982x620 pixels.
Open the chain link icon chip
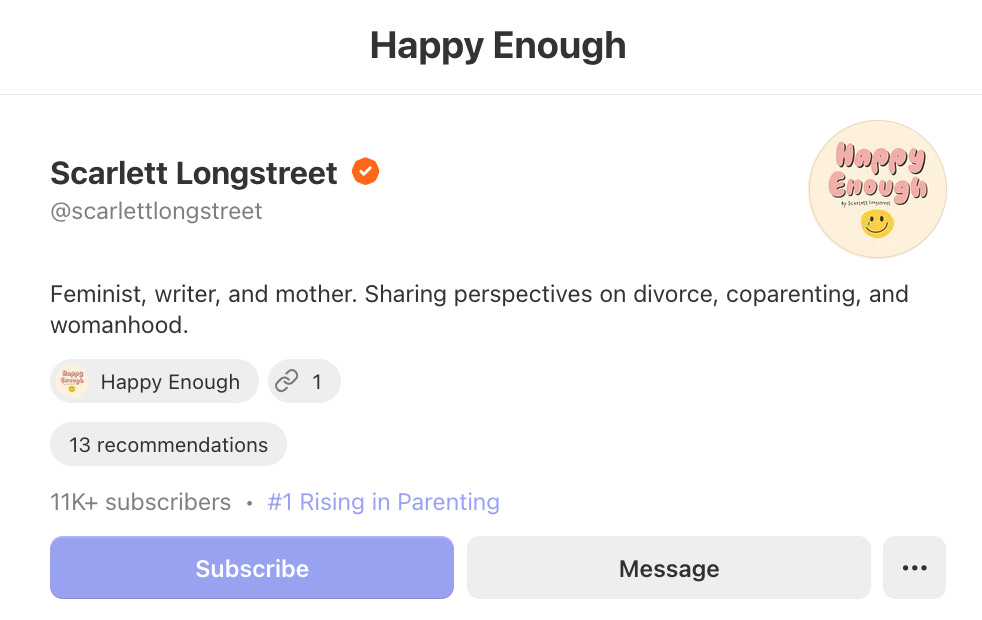pos(304,381)
